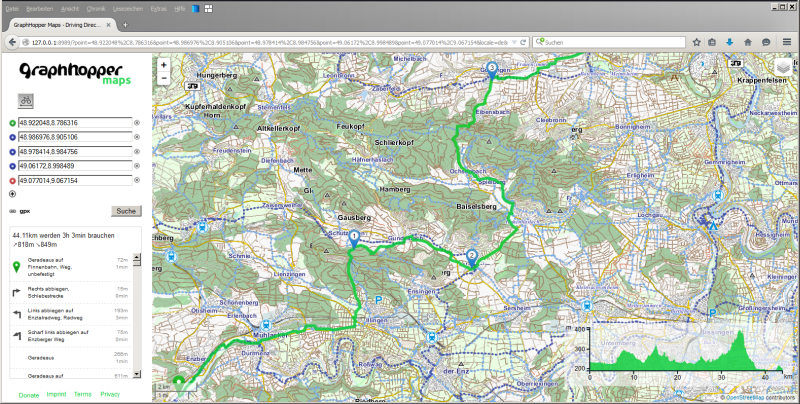Click the red destination point icon
800x404 pixels.
(x=13, y=180)
